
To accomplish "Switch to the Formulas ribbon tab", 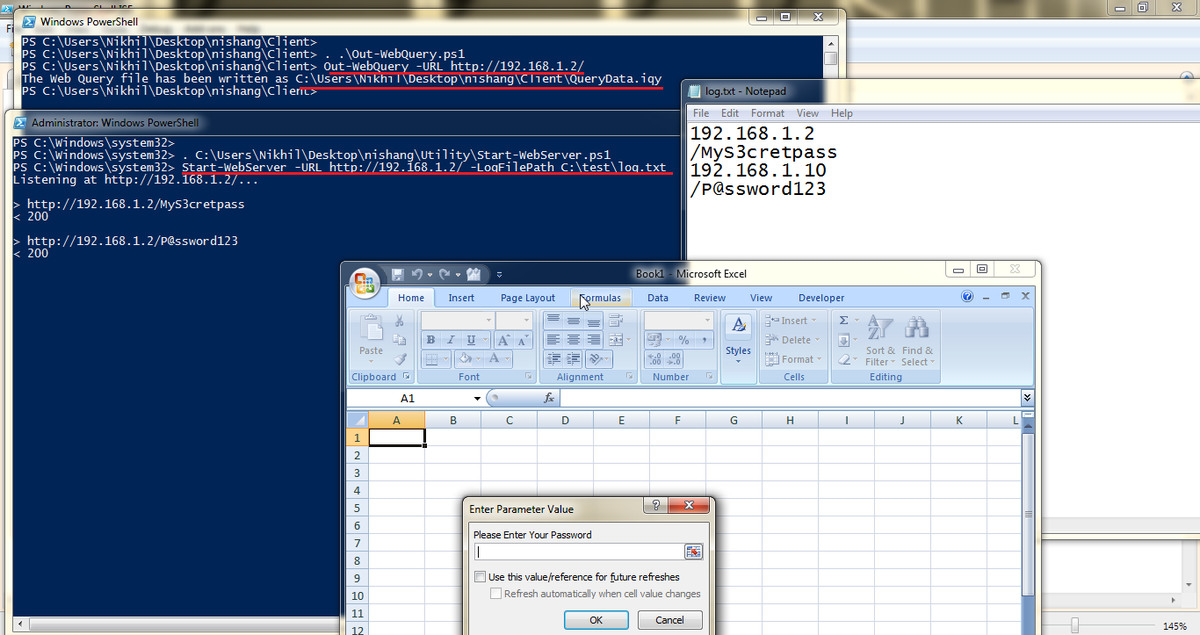I will pyautogui.click(x=600, y=298).
